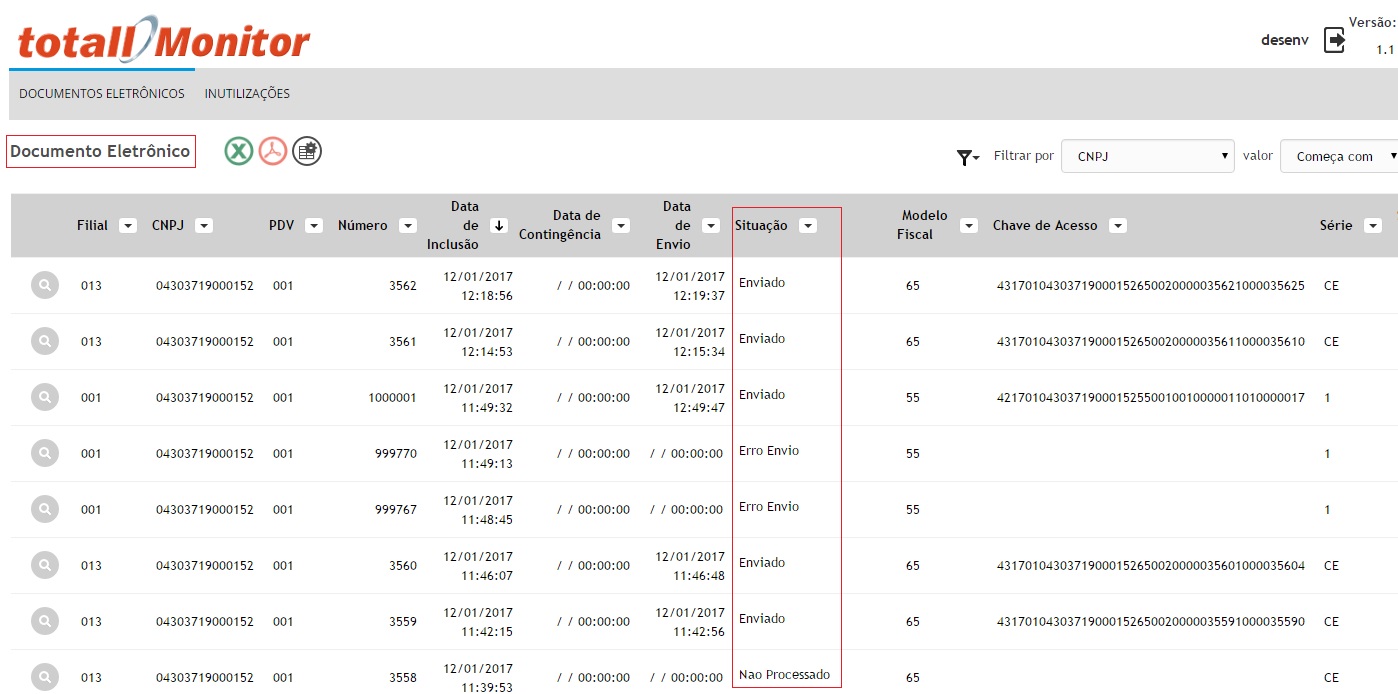Click the totall Monitor logo
The width and height of the screenshot is (1398, 694).
pos(164,41)
